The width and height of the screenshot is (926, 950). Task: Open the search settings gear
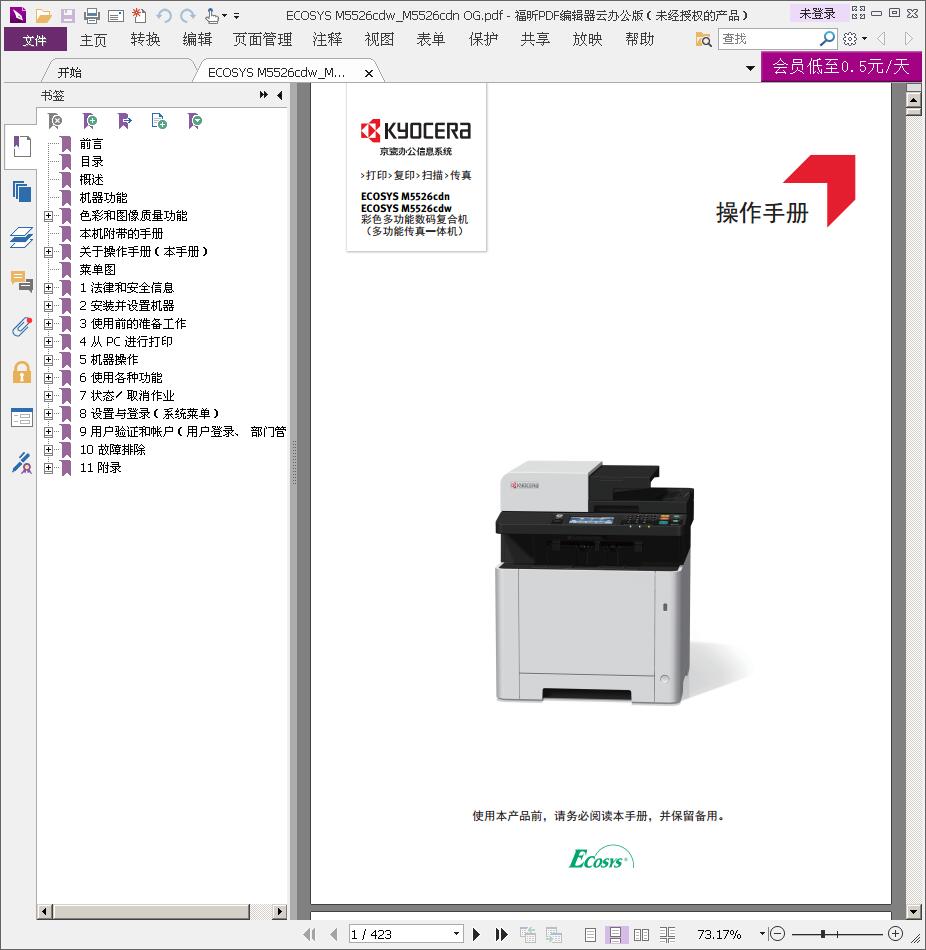(850, 39)
